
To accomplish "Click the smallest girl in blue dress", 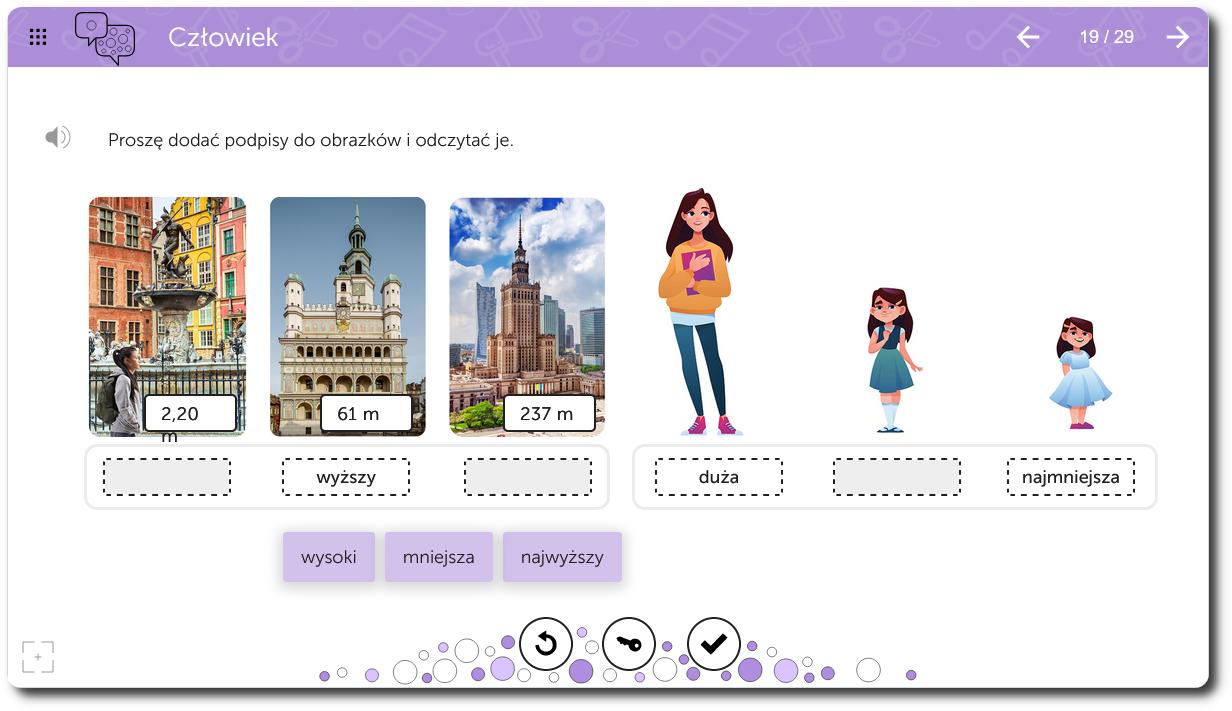I will click(x=1080, y=373).
